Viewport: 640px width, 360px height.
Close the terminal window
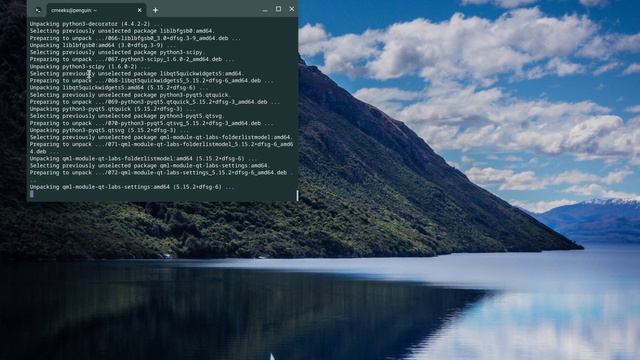291,9
